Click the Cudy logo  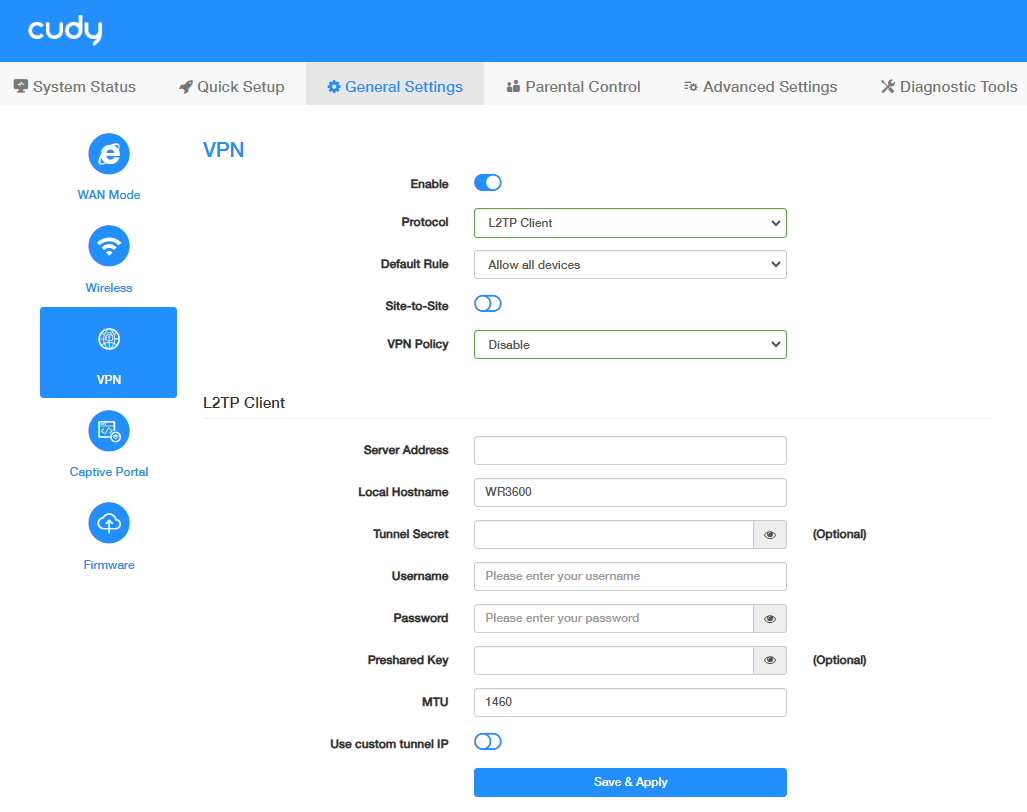(65, 31)
